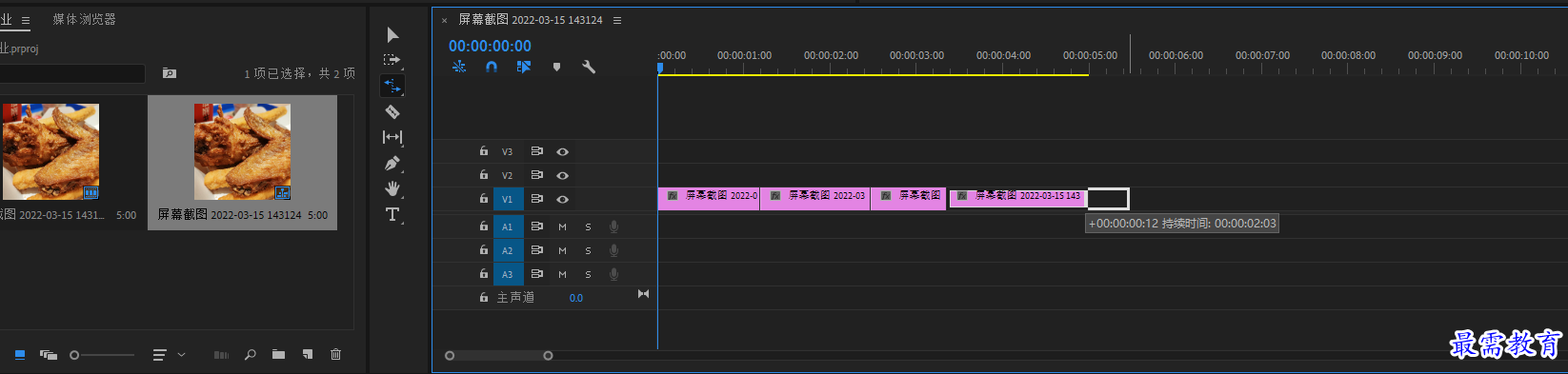Image resolution: width=1568 pixels, height=374 pixels.
Task: Click the Find magnifier in project panel
Action: tap(250, 355)
